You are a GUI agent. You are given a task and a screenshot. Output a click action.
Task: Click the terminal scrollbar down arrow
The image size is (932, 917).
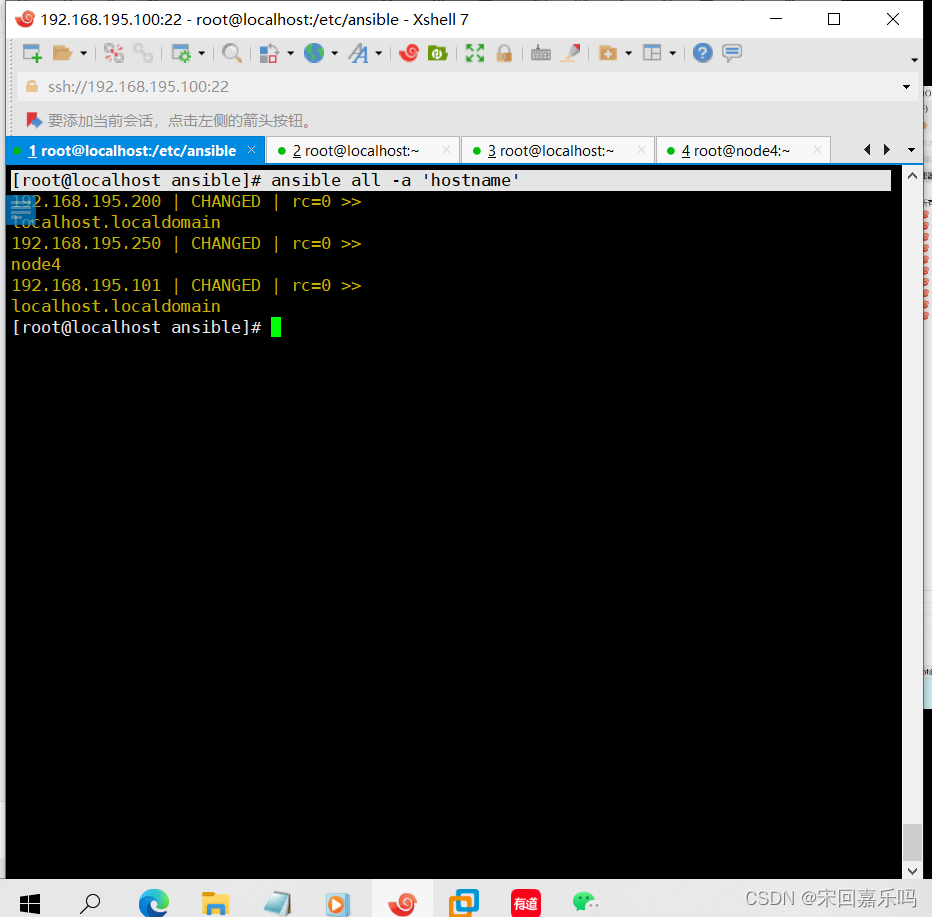912,871
